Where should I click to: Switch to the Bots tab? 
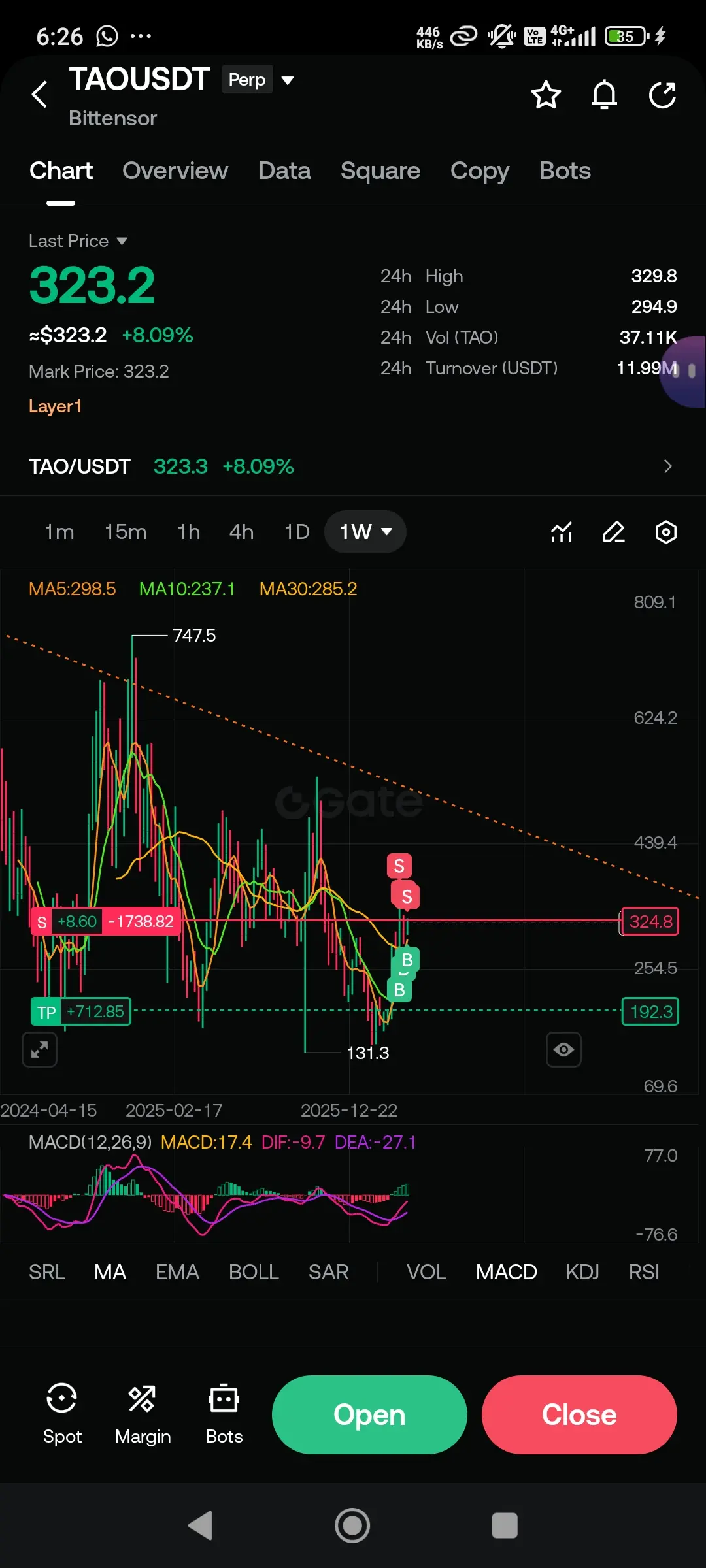[565, 171]
